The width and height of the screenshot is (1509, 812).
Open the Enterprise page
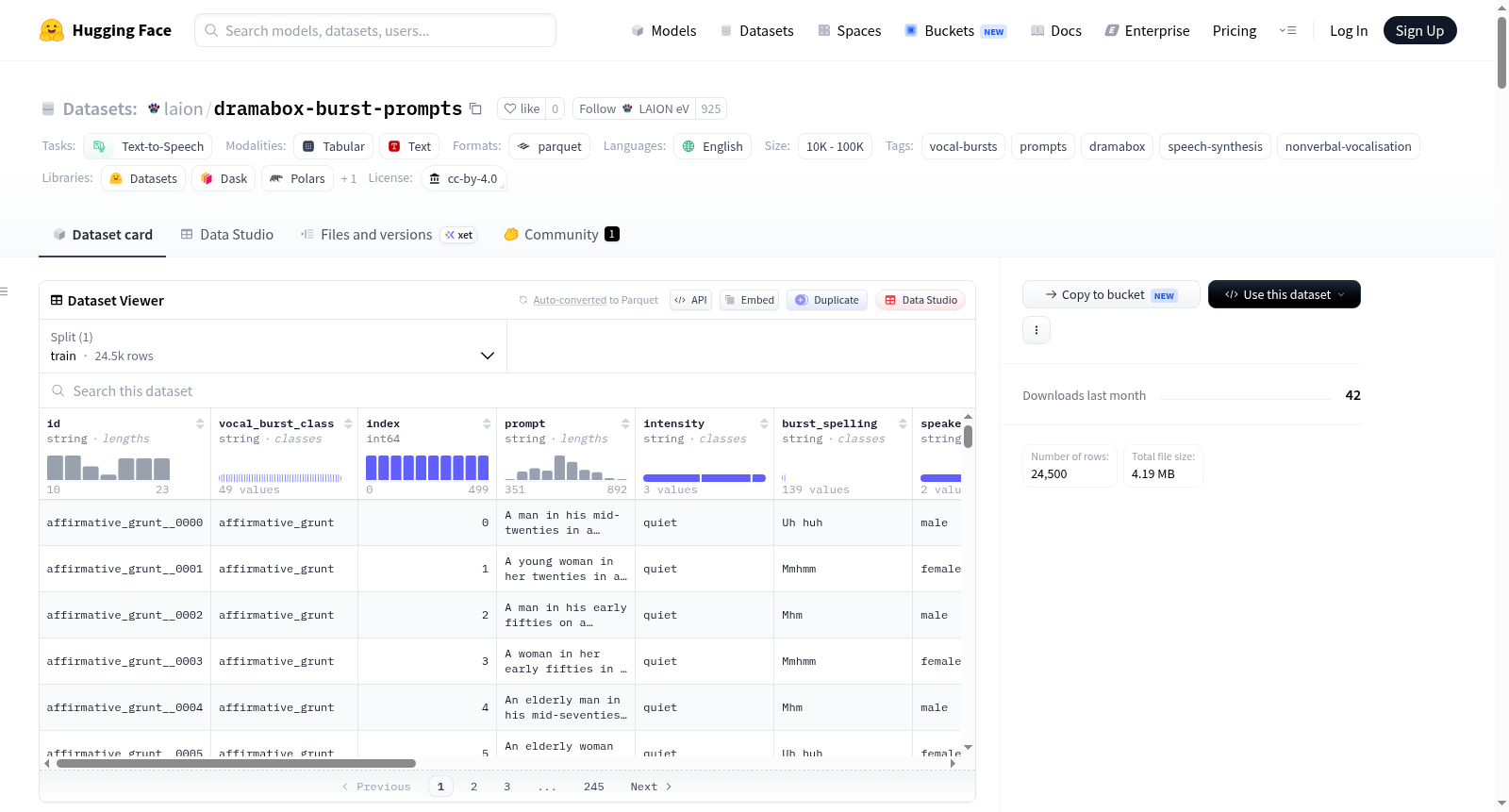[1147, 30]
